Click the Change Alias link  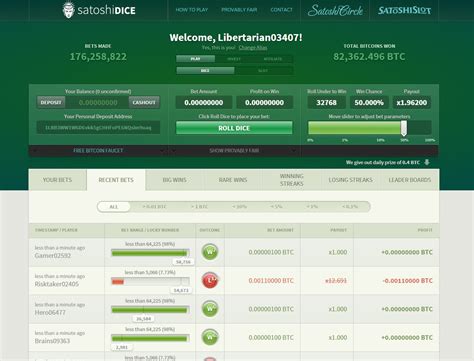pos(253,48)
